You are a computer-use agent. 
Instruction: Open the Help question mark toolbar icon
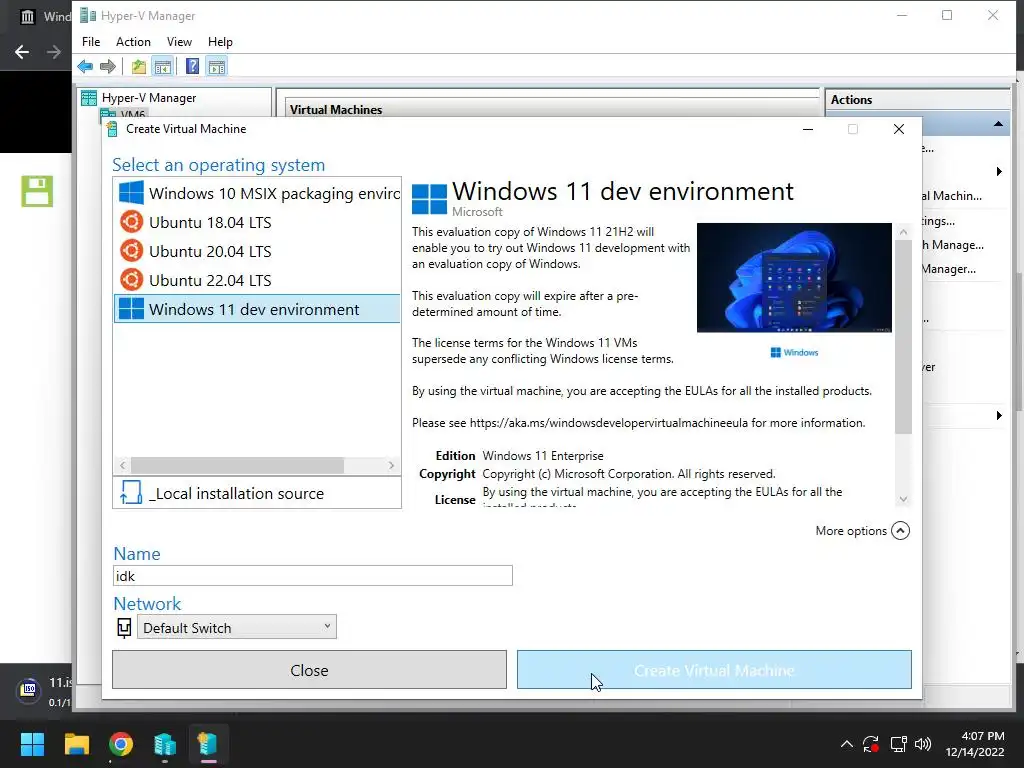tap(192, 66)
